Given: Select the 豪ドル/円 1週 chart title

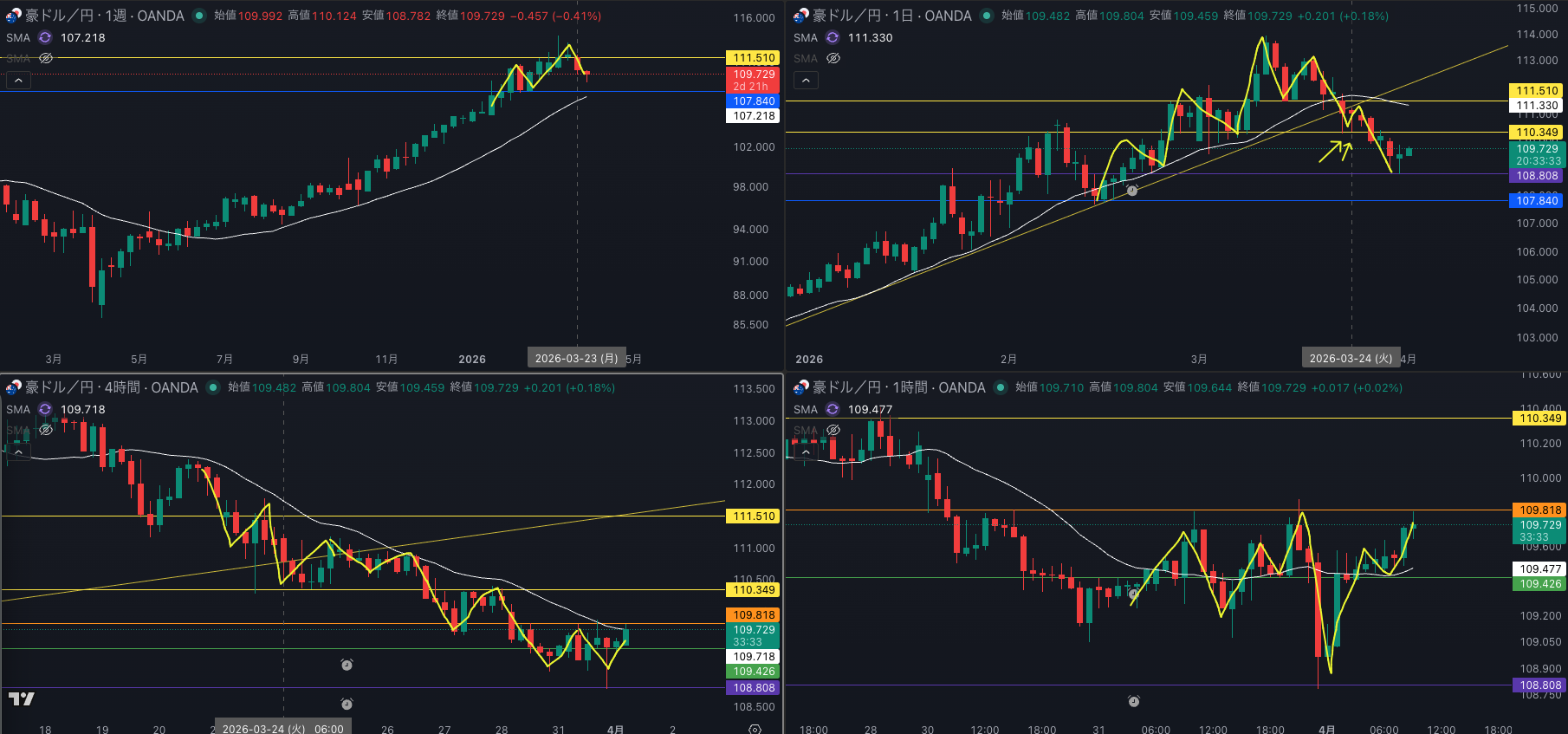Looking at the screenshot, I should (x=104, y=16).
